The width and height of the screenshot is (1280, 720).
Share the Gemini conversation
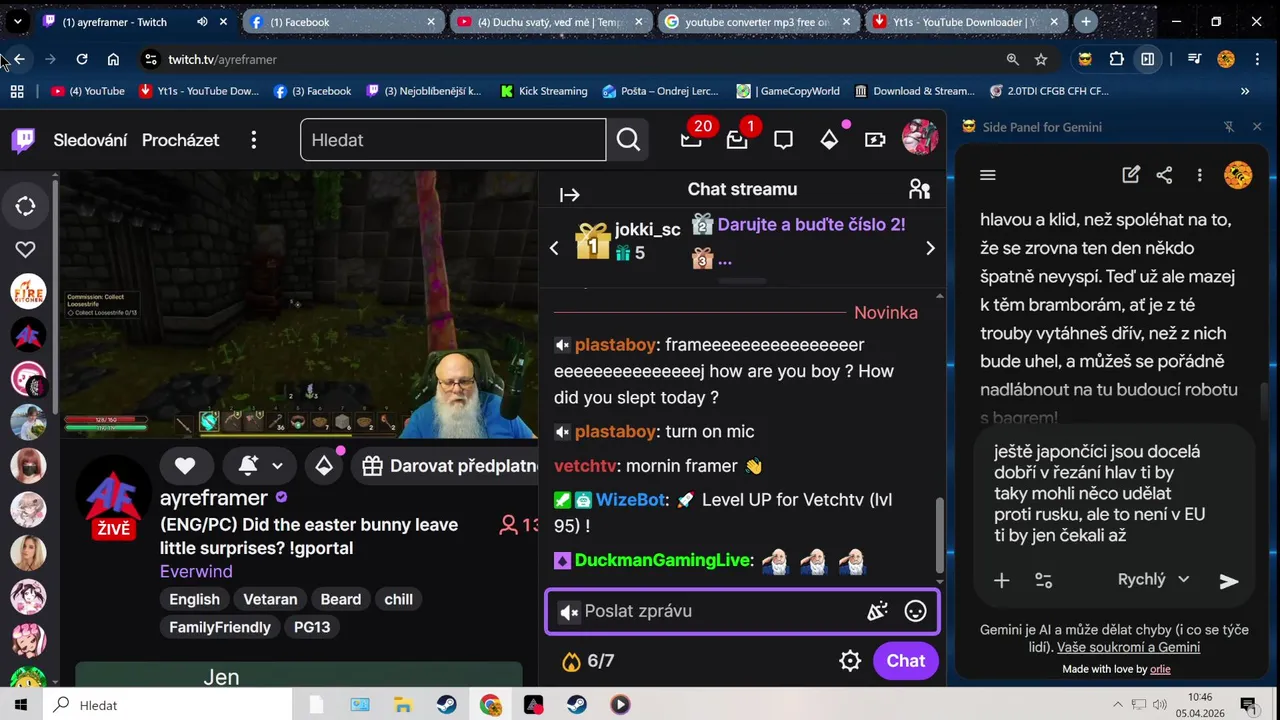point(1164,175)
